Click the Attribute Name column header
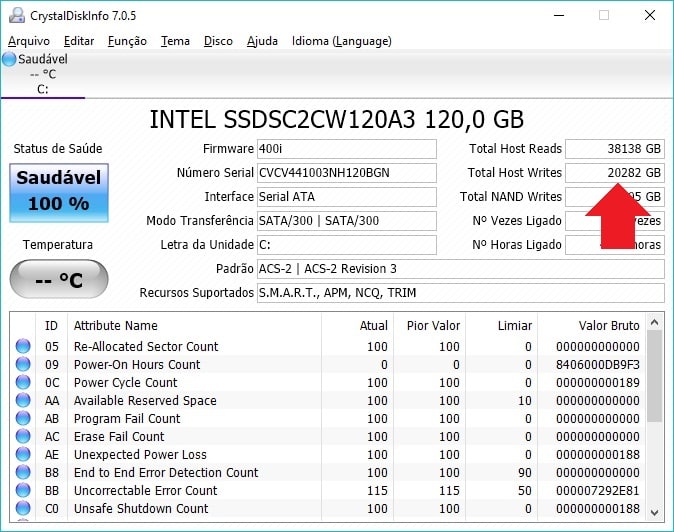 pyautogui.click(x=194, y=325)
